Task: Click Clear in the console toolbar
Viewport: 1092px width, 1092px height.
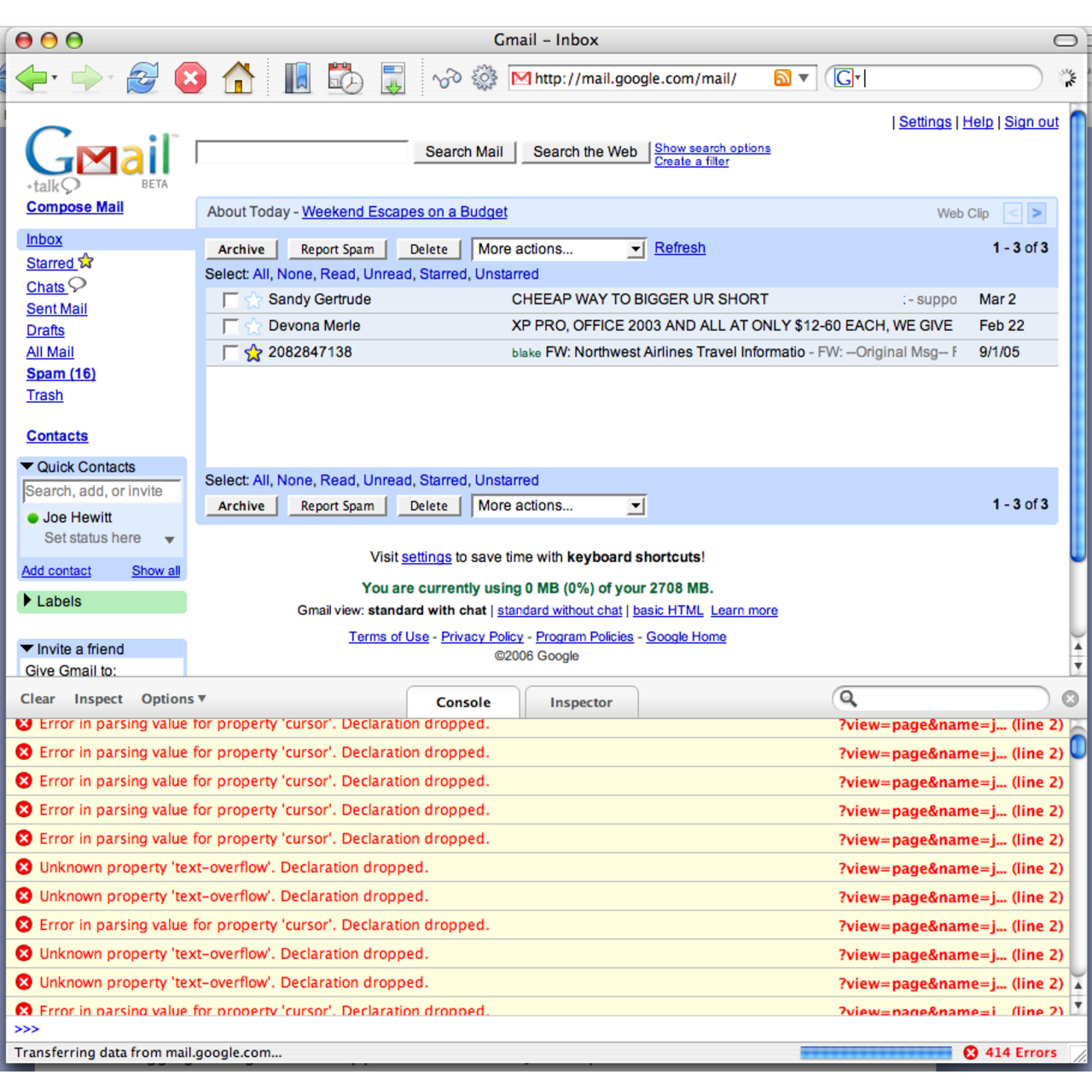Action: (x=38, y=699)
